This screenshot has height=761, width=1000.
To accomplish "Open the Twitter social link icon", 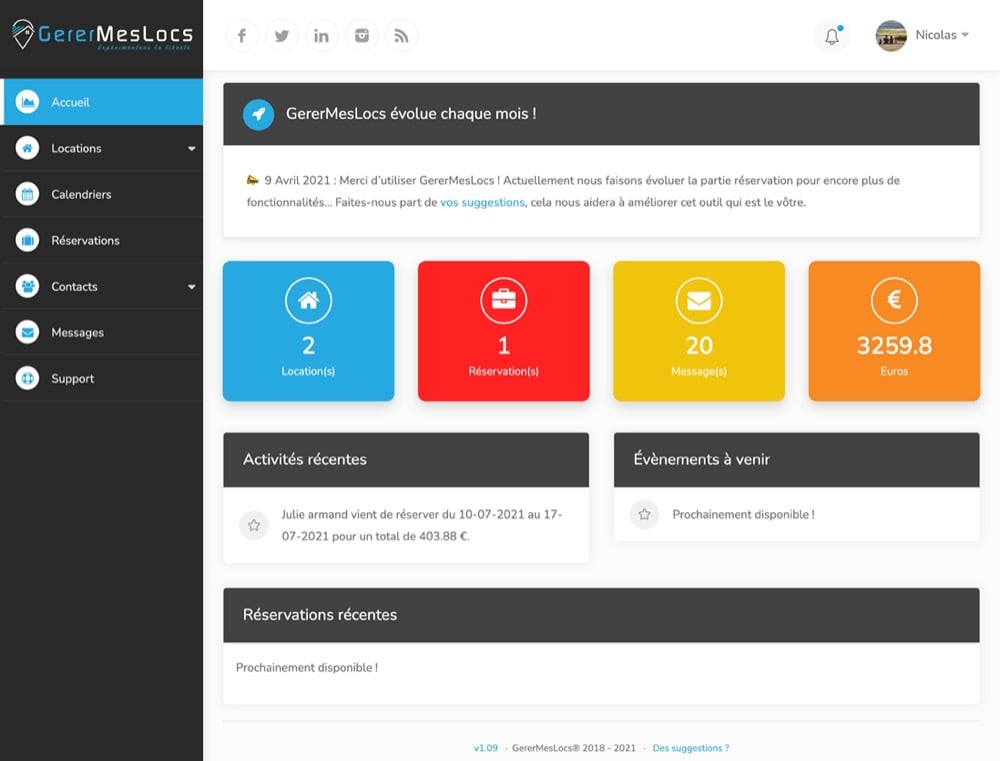I will pyautogui.click(x=282, y=36).
